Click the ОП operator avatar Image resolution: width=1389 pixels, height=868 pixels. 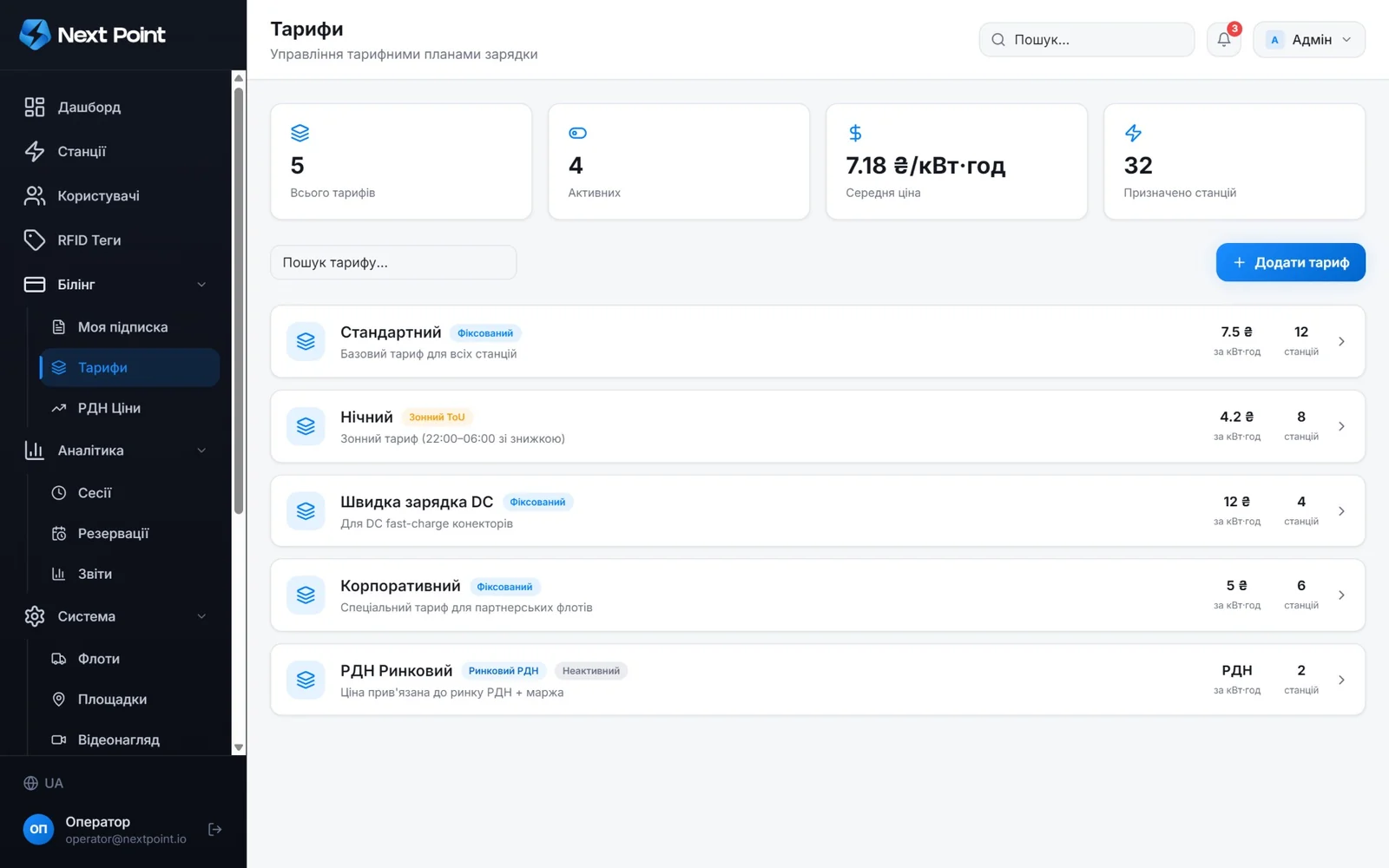point(38,829)
